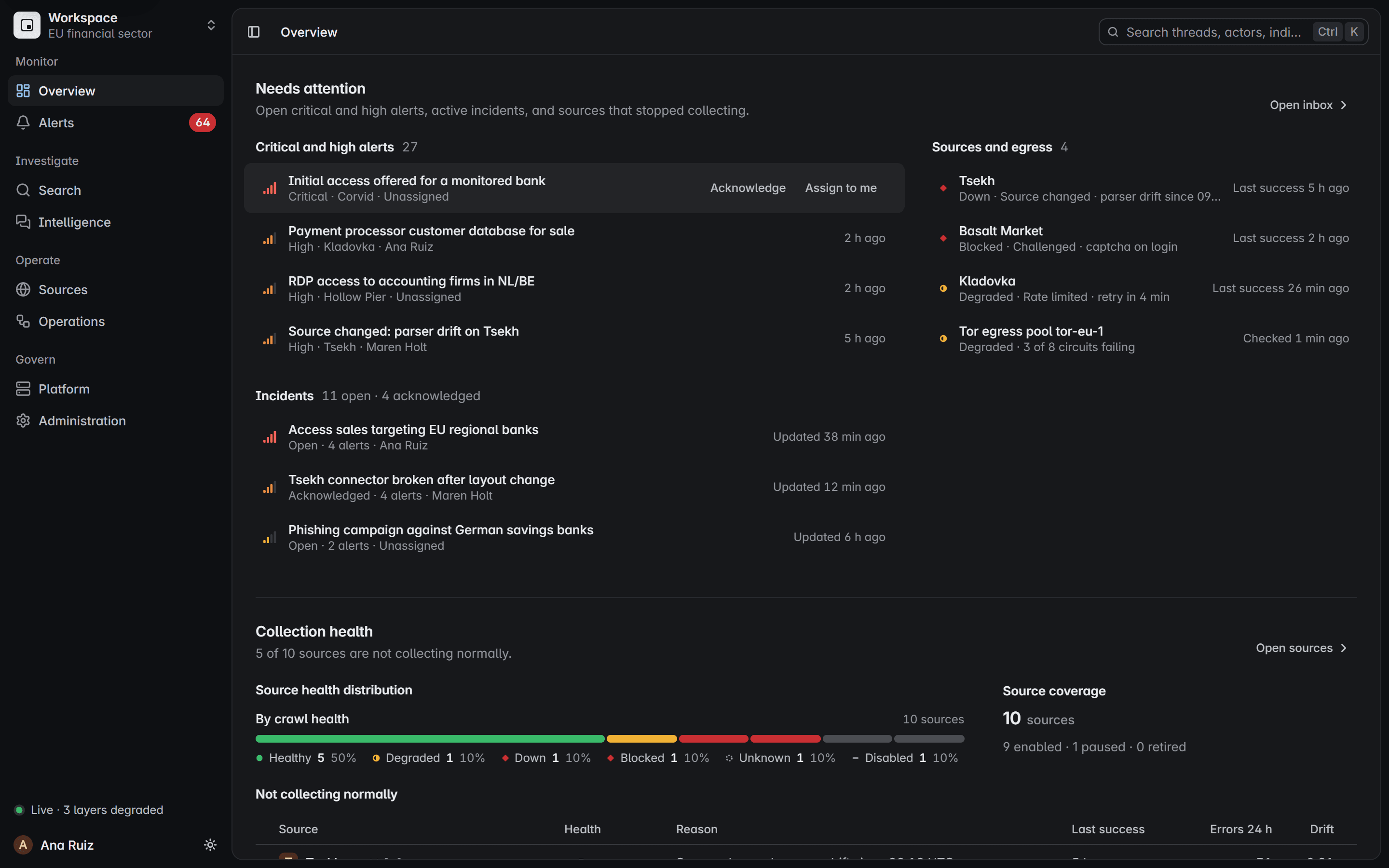Open the 64 alerts badge
This screenshot has height=868, width=1389.
tap(203, 122)
